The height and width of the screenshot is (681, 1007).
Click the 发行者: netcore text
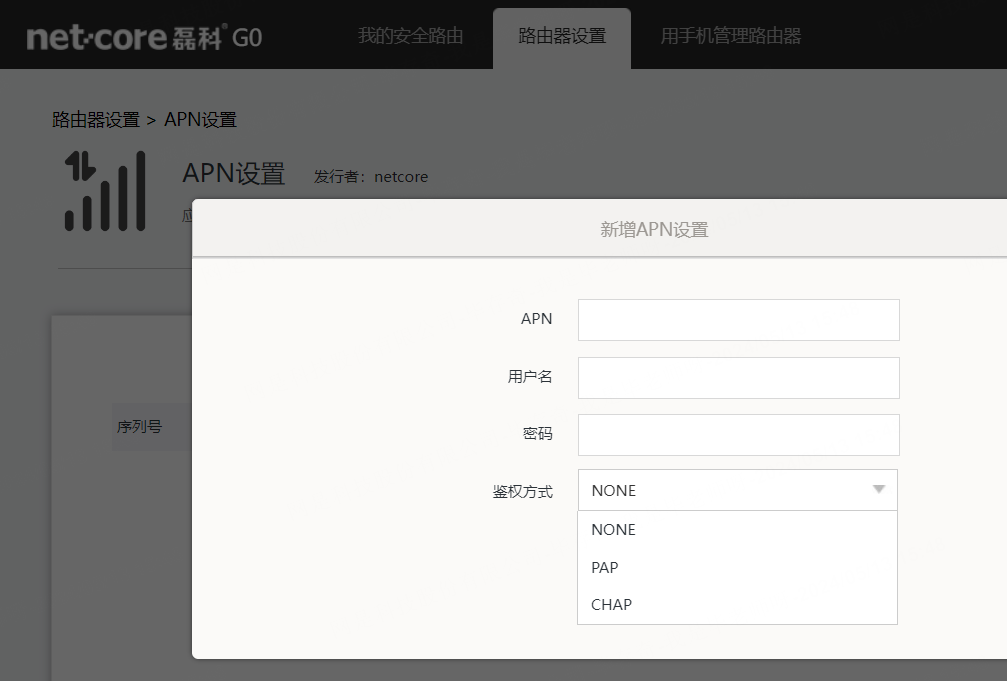(x=371, y=177)
